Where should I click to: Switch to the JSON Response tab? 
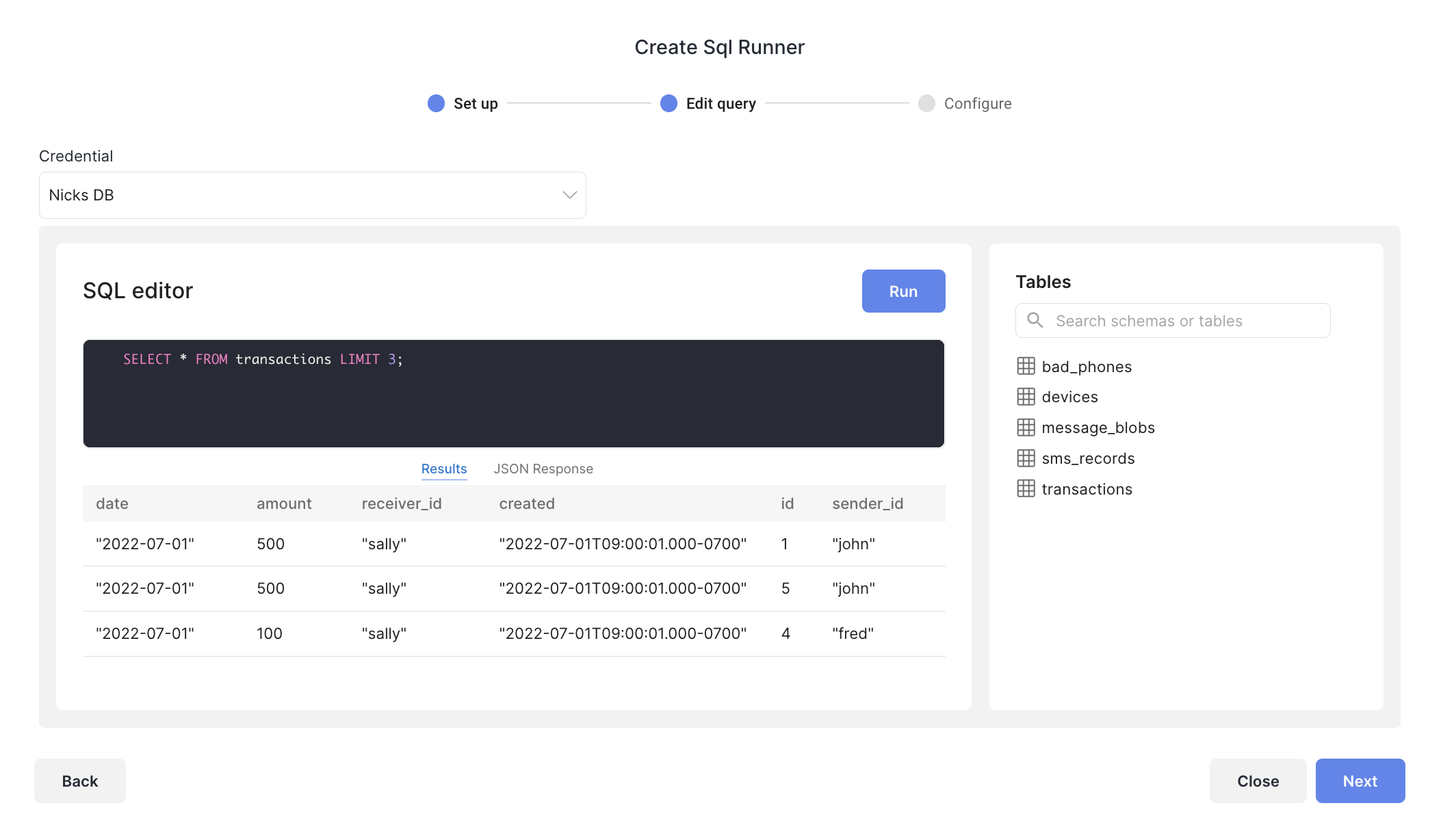pos(543,469)
